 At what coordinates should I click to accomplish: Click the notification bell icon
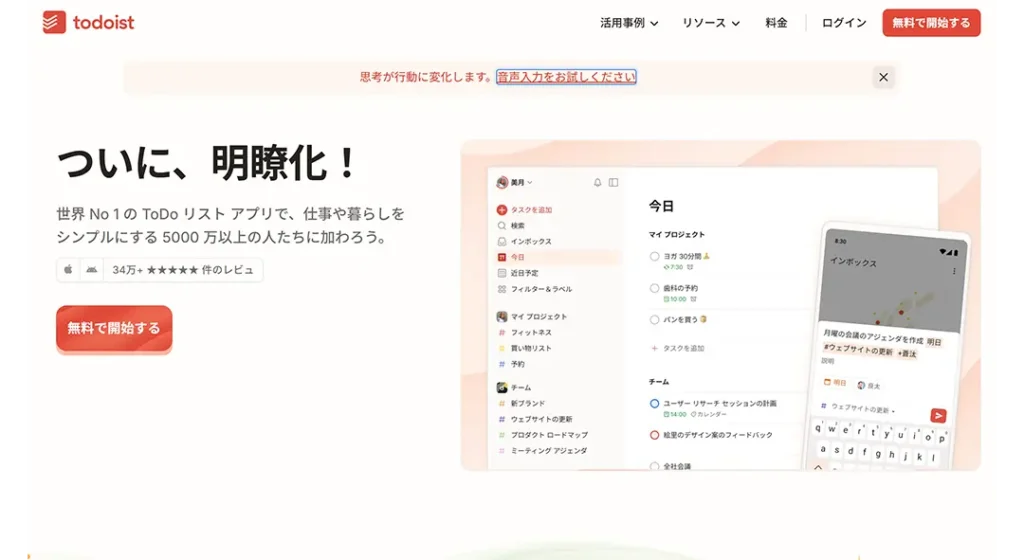[x=598, y=183]
